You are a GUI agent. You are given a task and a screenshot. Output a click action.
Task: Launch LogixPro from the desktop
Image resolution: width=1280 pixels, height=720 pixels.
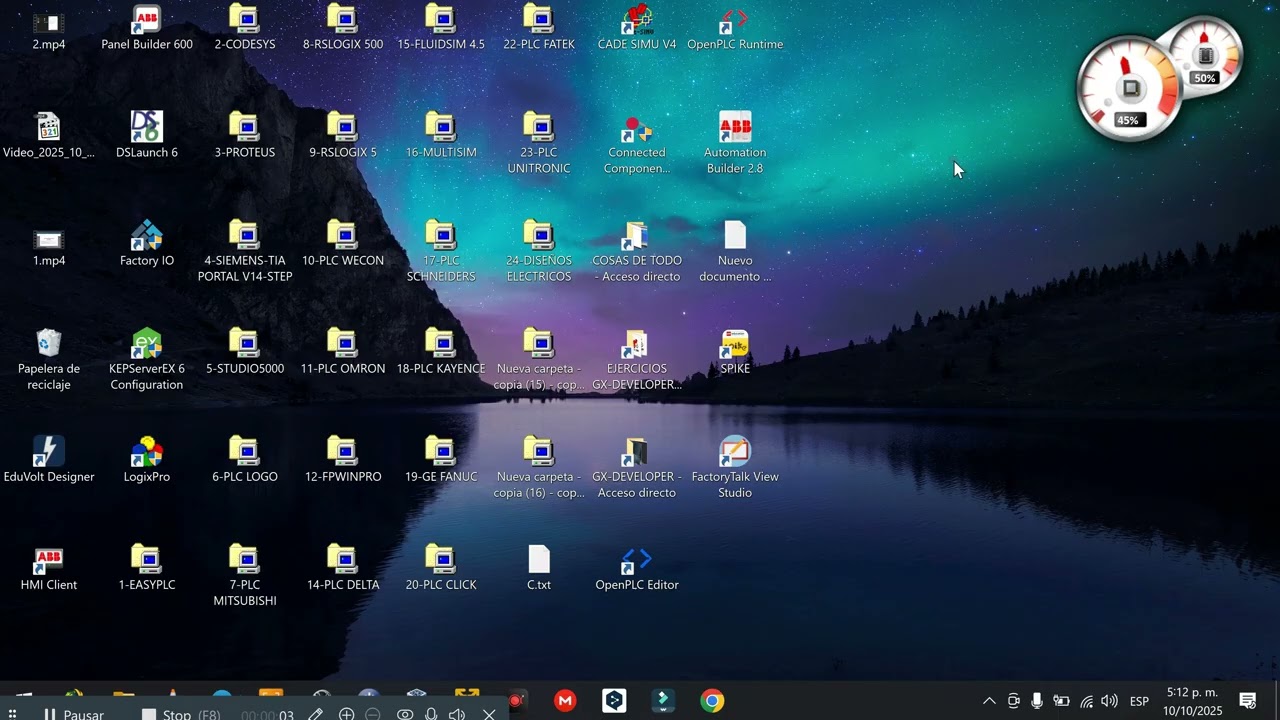pos(147,460)
